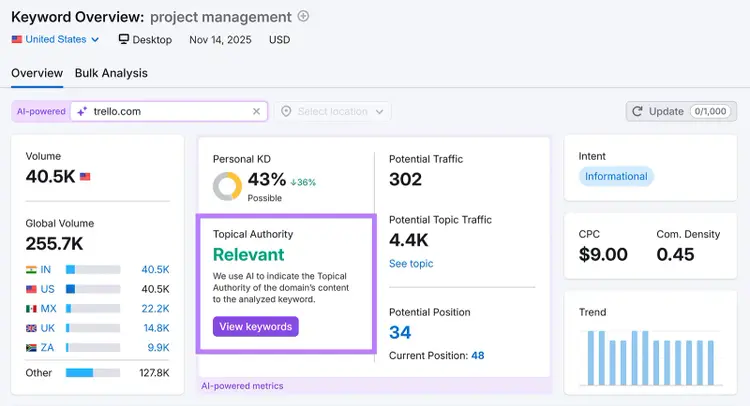750x406 pixels.
Task: Click the UK flag icon
Action: [31, 328]
